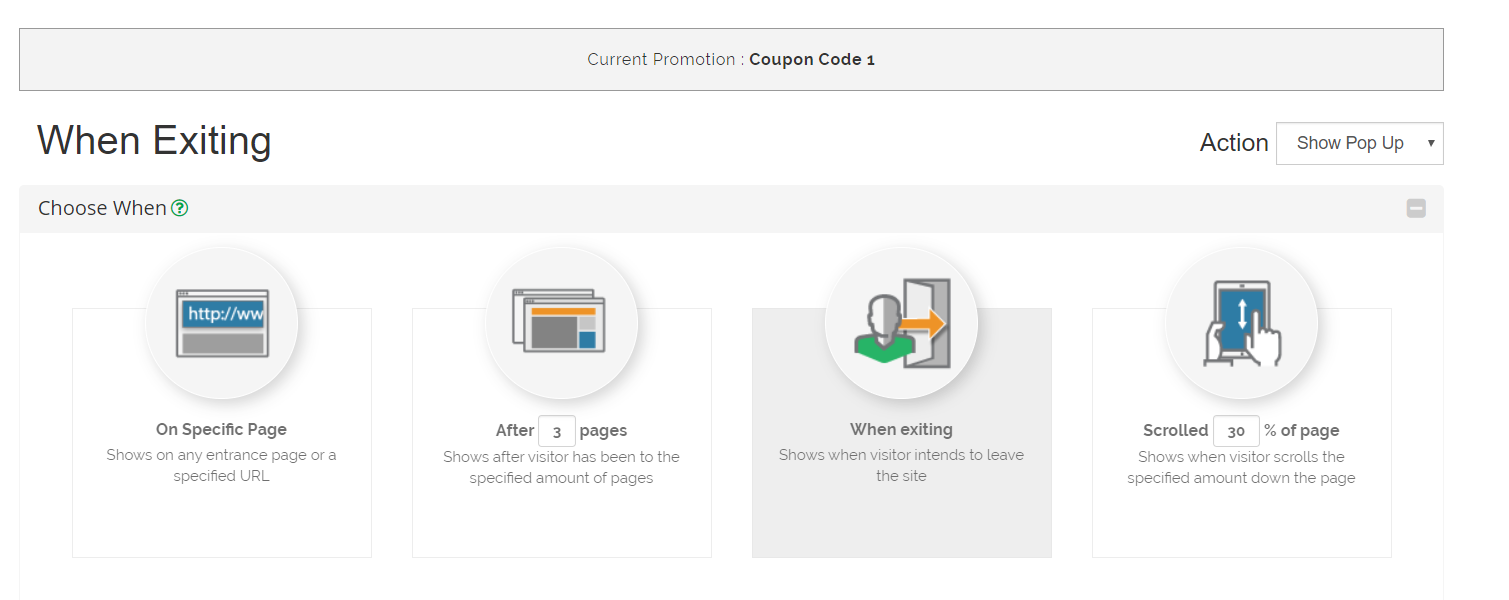The width and height of the screenshot is (1509, 600).
Task: Click the person leaving door icon
Action: tap(901, 323)
